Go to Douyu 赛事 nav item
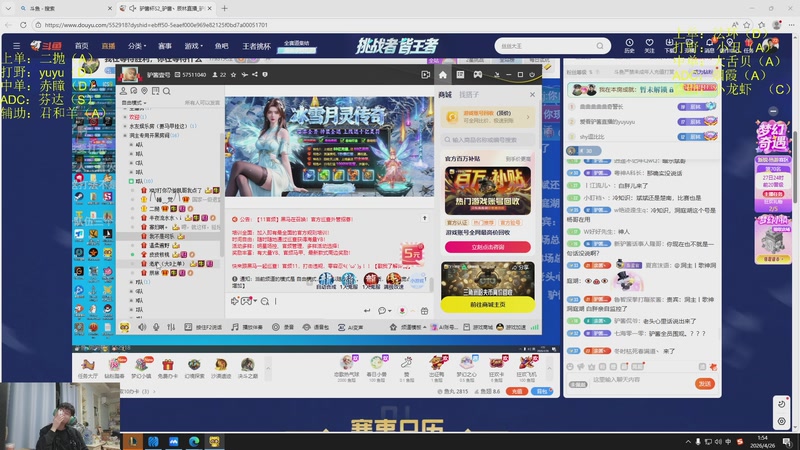This screenshot has height=450, width=800. 165,46
